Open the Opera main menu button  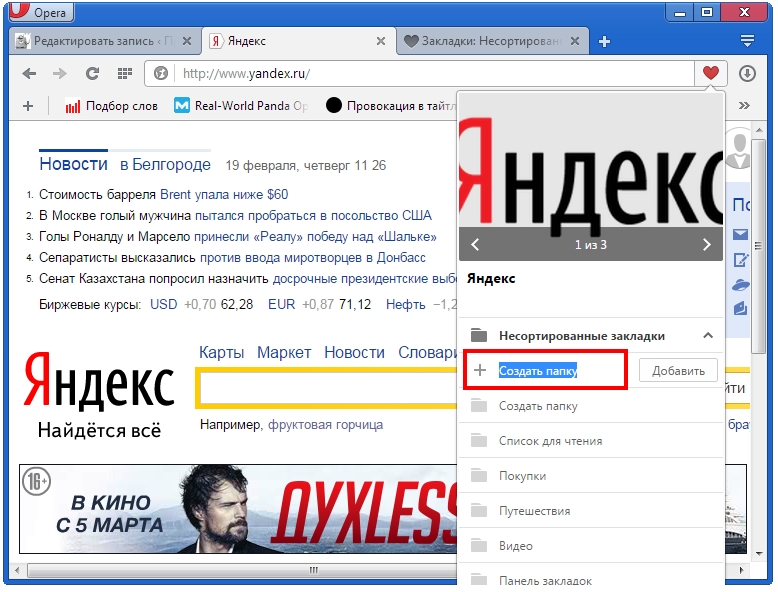[41, 11]
